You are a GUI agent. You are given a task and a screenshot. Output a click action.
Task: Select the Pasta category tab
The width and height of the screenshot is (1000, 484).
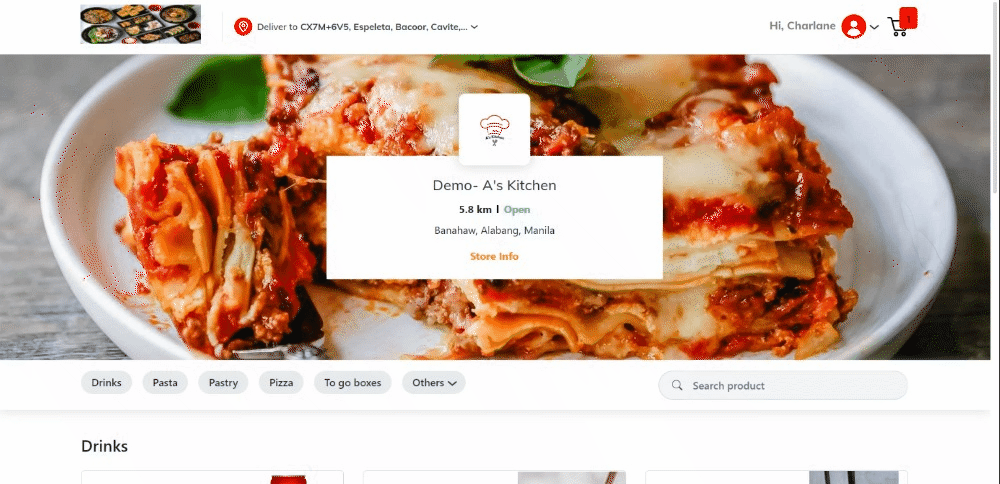click(165, 383)
